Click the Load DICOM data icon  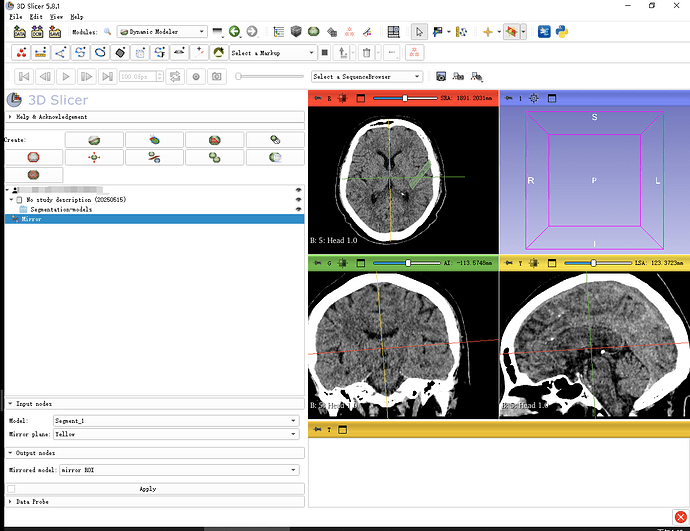(x=37, y=32)
